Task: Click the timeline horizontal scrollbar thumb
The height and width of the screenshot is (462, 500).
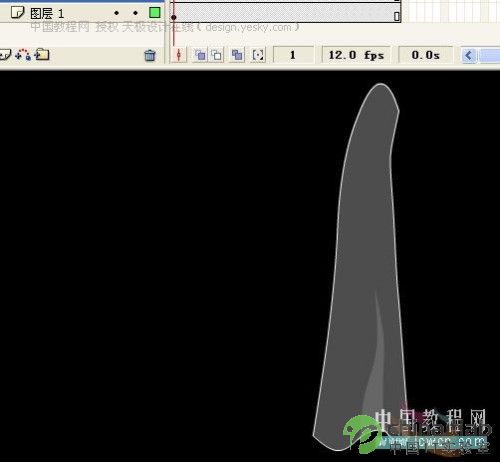Action: (489, 55)
